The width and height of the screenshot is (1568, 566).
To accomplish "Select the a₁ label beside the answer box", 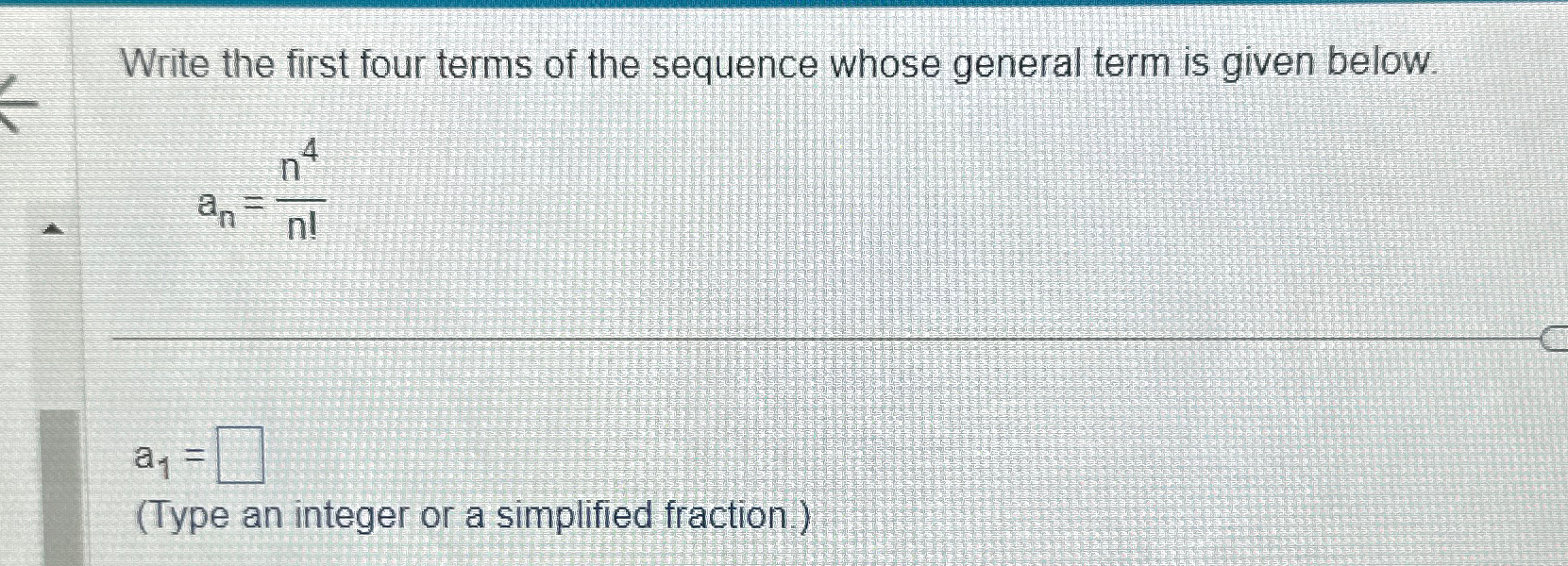I will click(151, 459).
